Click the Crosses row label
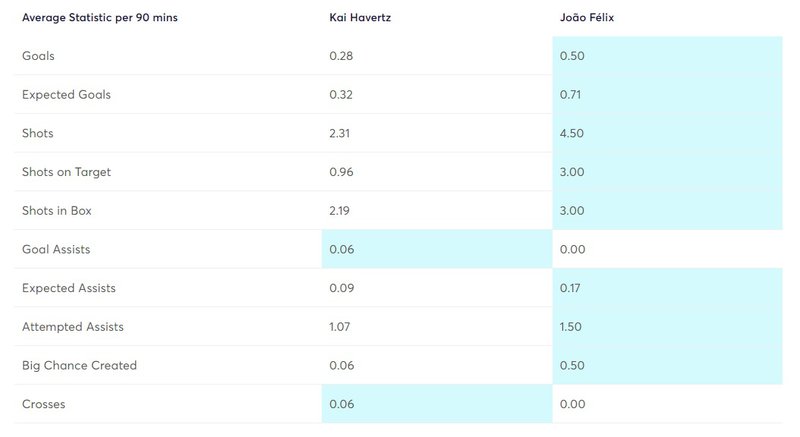Viewport: 800px width, 437px height. (43, 403)
